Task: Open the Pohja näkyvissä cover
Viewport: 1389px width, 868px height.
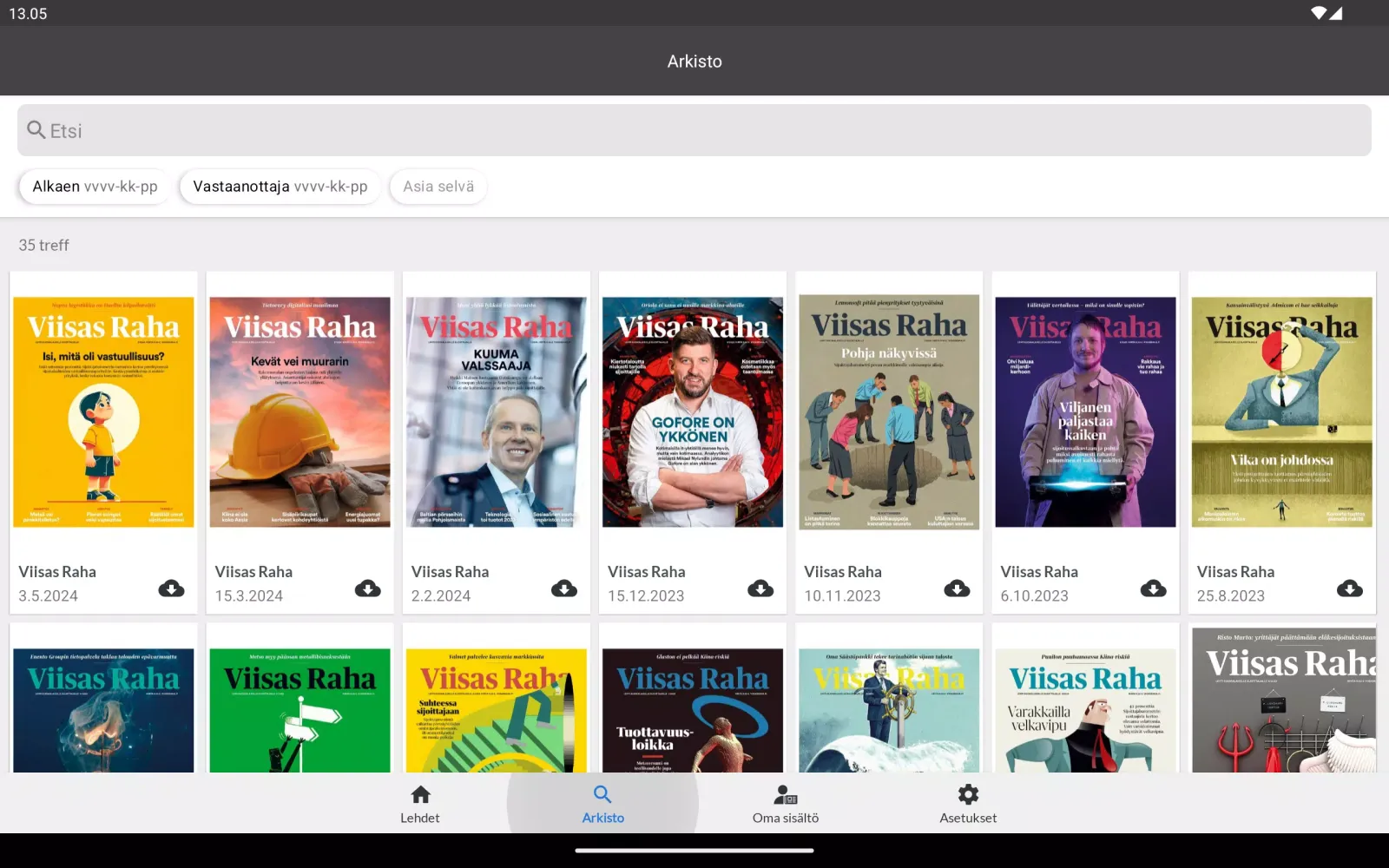Action: coord(889,412)
